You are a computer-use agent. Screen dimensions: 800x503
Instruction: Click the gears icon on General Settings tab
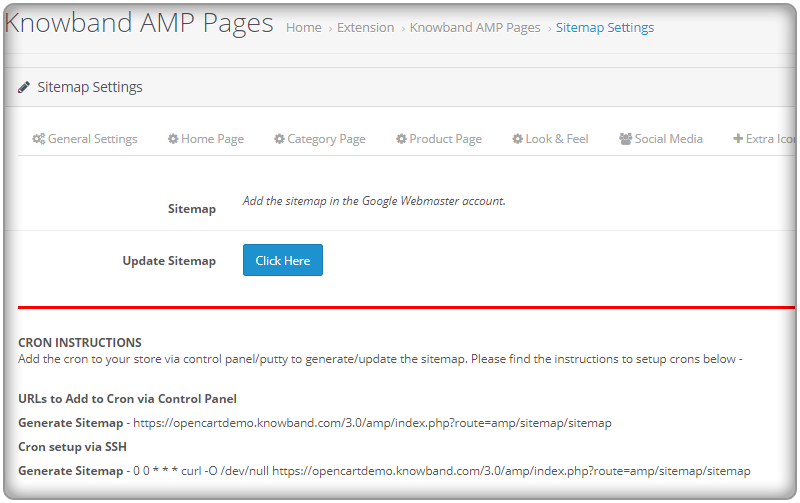click(39, 139)
